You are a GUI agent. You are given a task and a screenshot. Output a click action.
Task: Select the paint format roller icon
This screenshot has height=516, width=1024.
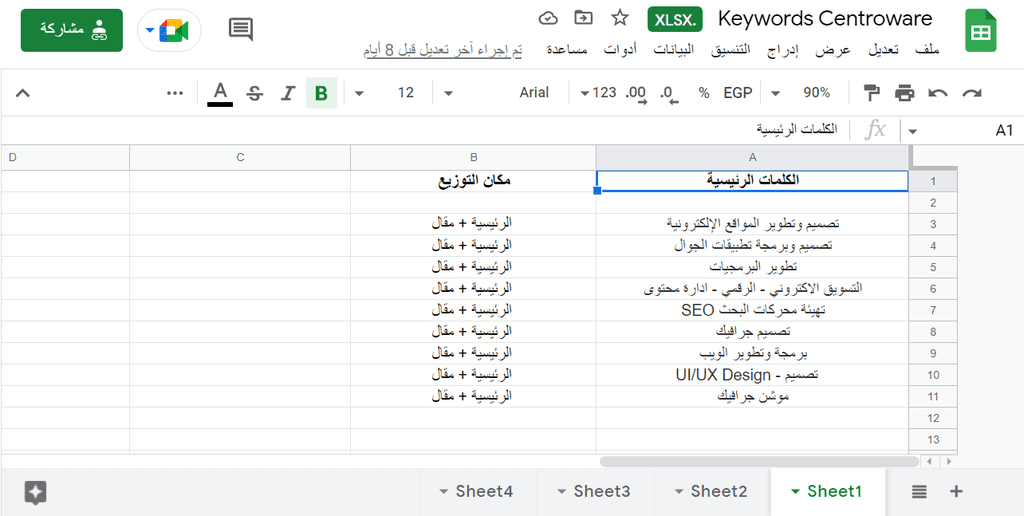tap(871, 93)
